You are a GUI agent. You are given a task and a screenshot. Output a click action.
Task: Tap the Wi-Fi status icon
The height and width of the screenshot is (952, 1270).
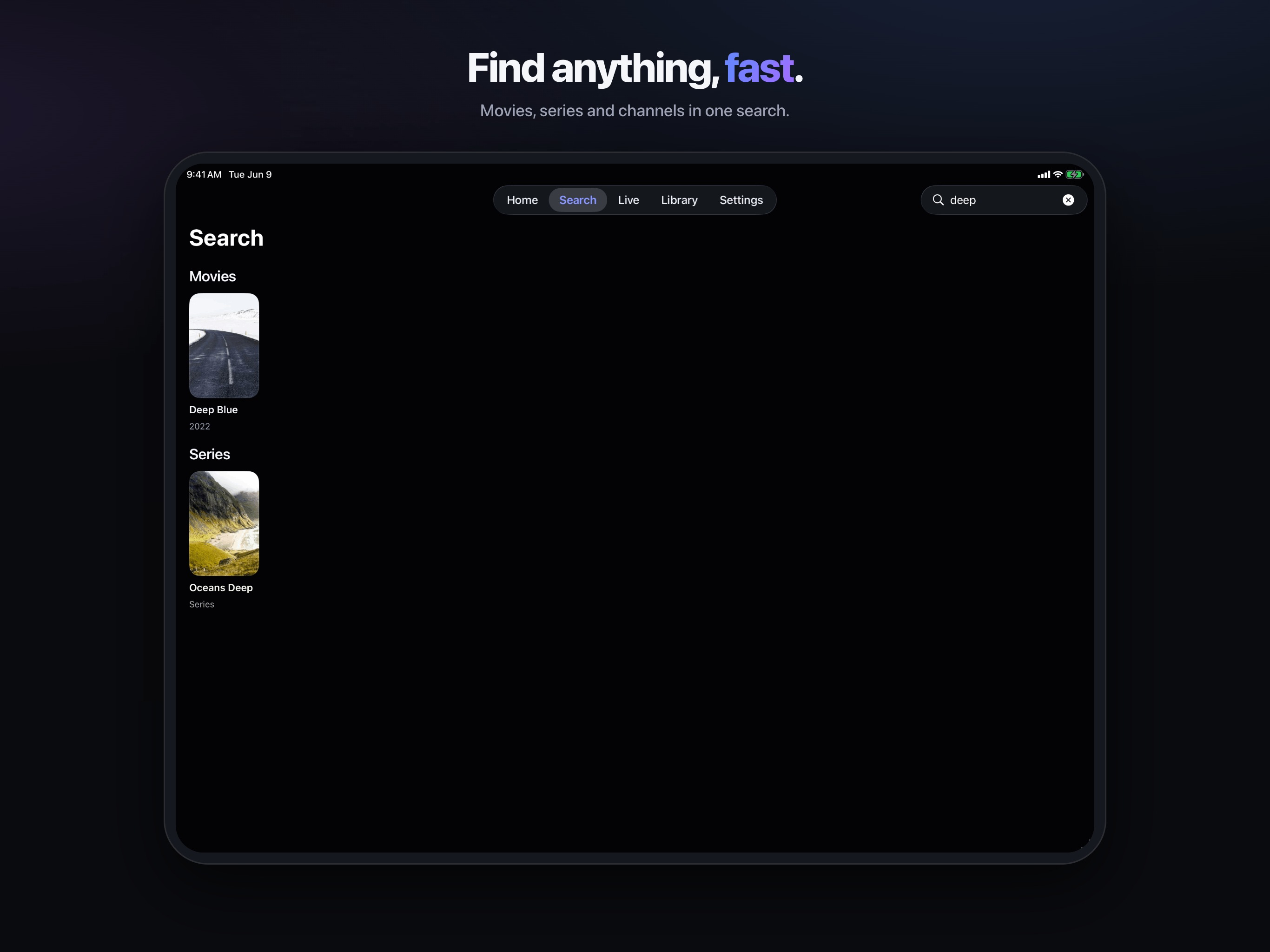coord(1058,175)
